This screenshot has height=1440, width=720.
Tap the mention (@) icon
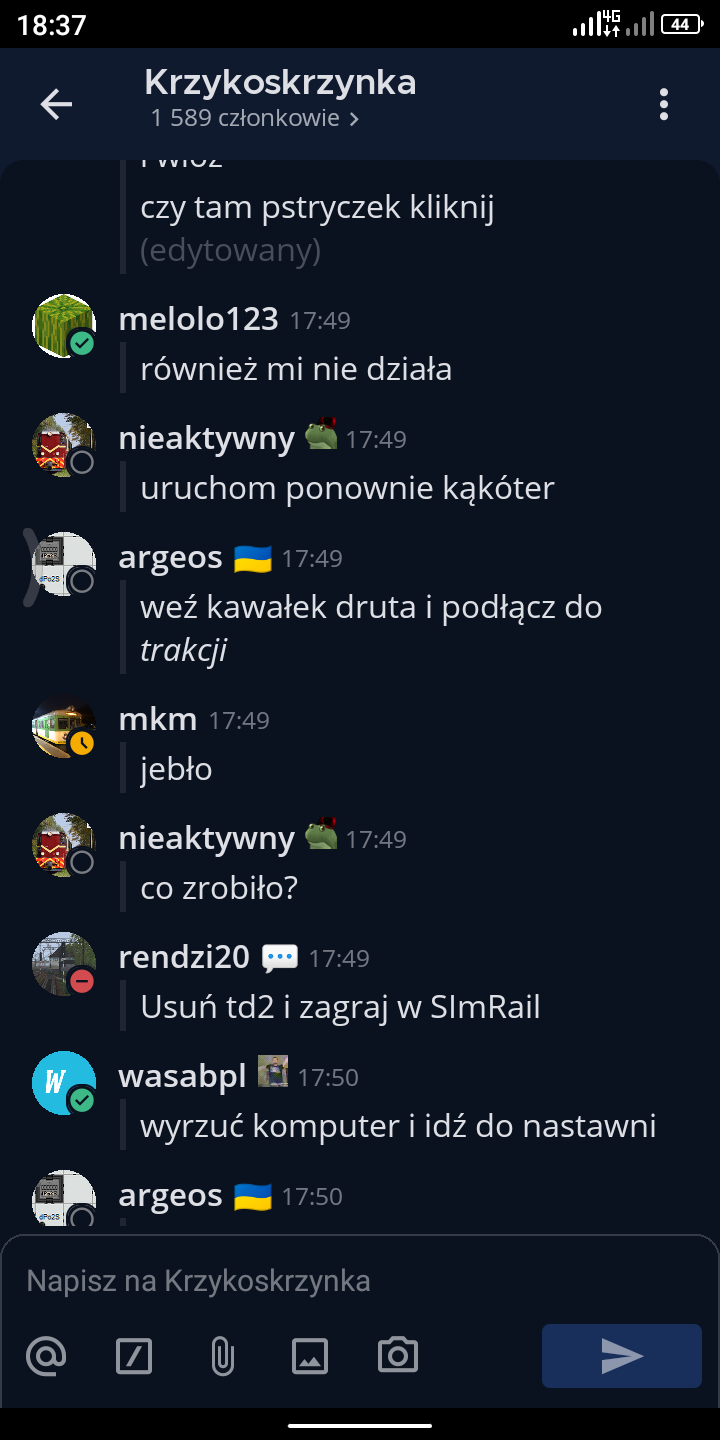coord(46,1356)
